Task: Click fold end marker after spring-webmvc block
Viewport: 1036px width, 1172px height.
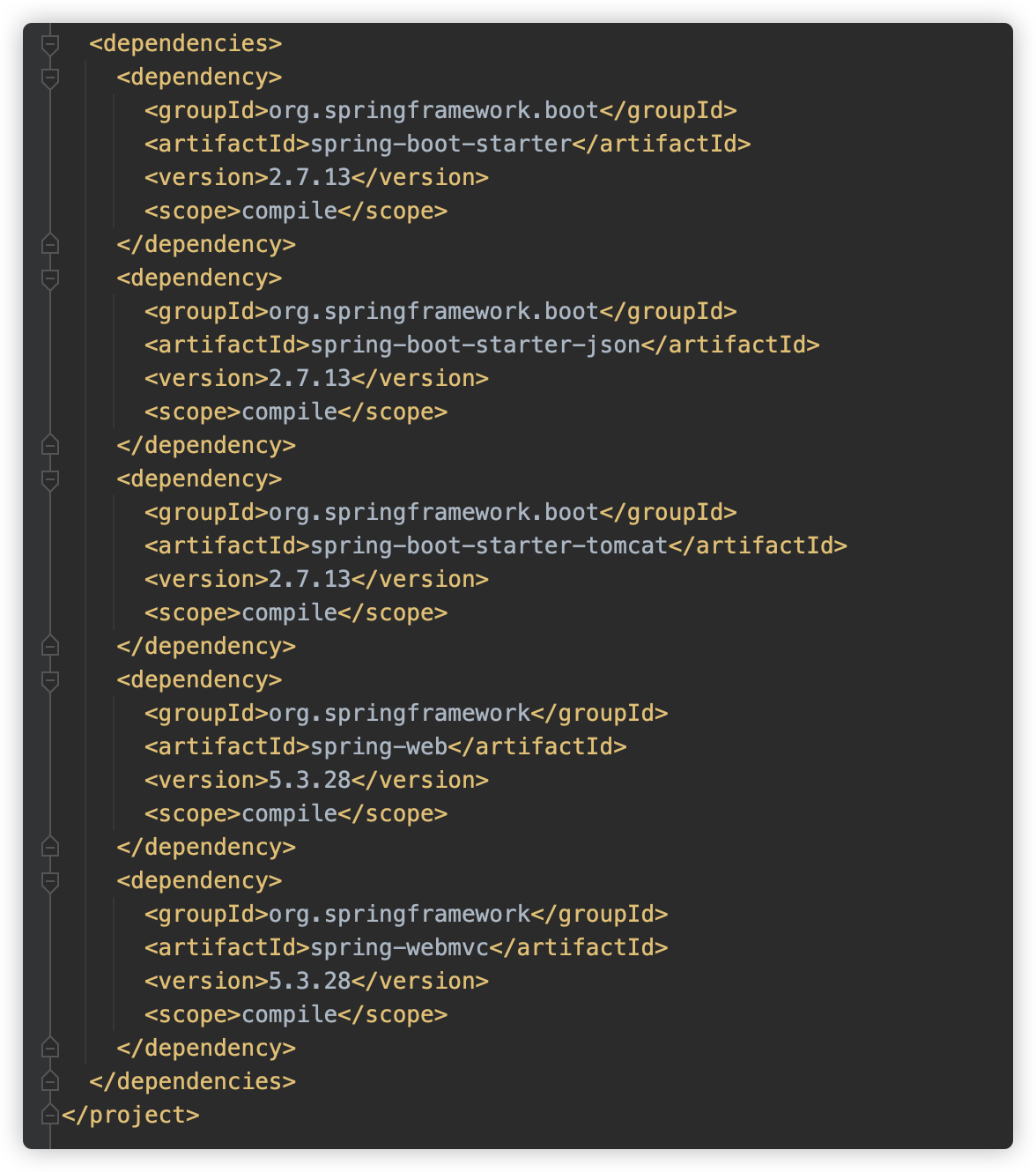Action: (50, 1047)
